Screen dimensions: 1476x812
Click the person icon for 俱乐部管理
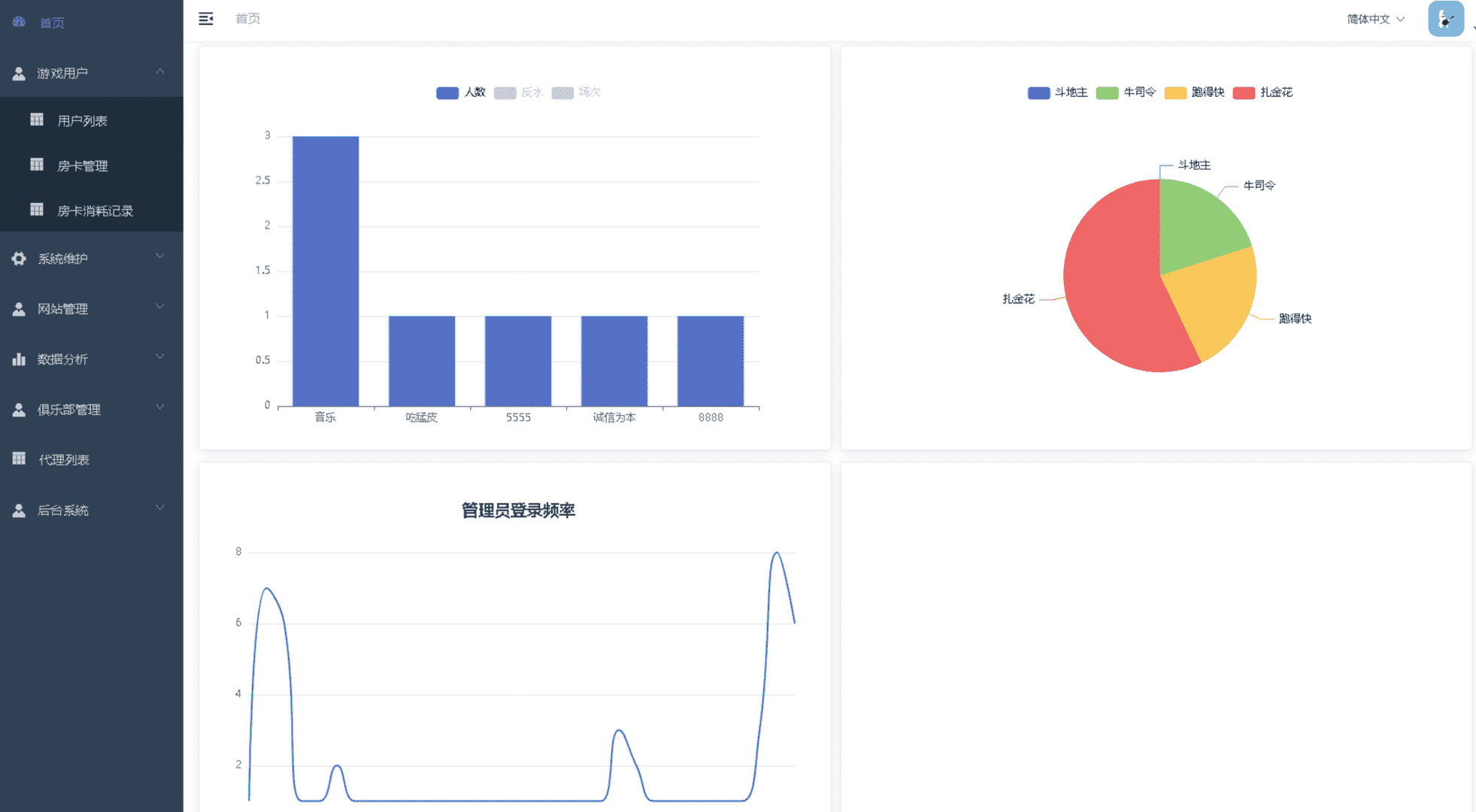pyautogui.click(x=19, y=410)
